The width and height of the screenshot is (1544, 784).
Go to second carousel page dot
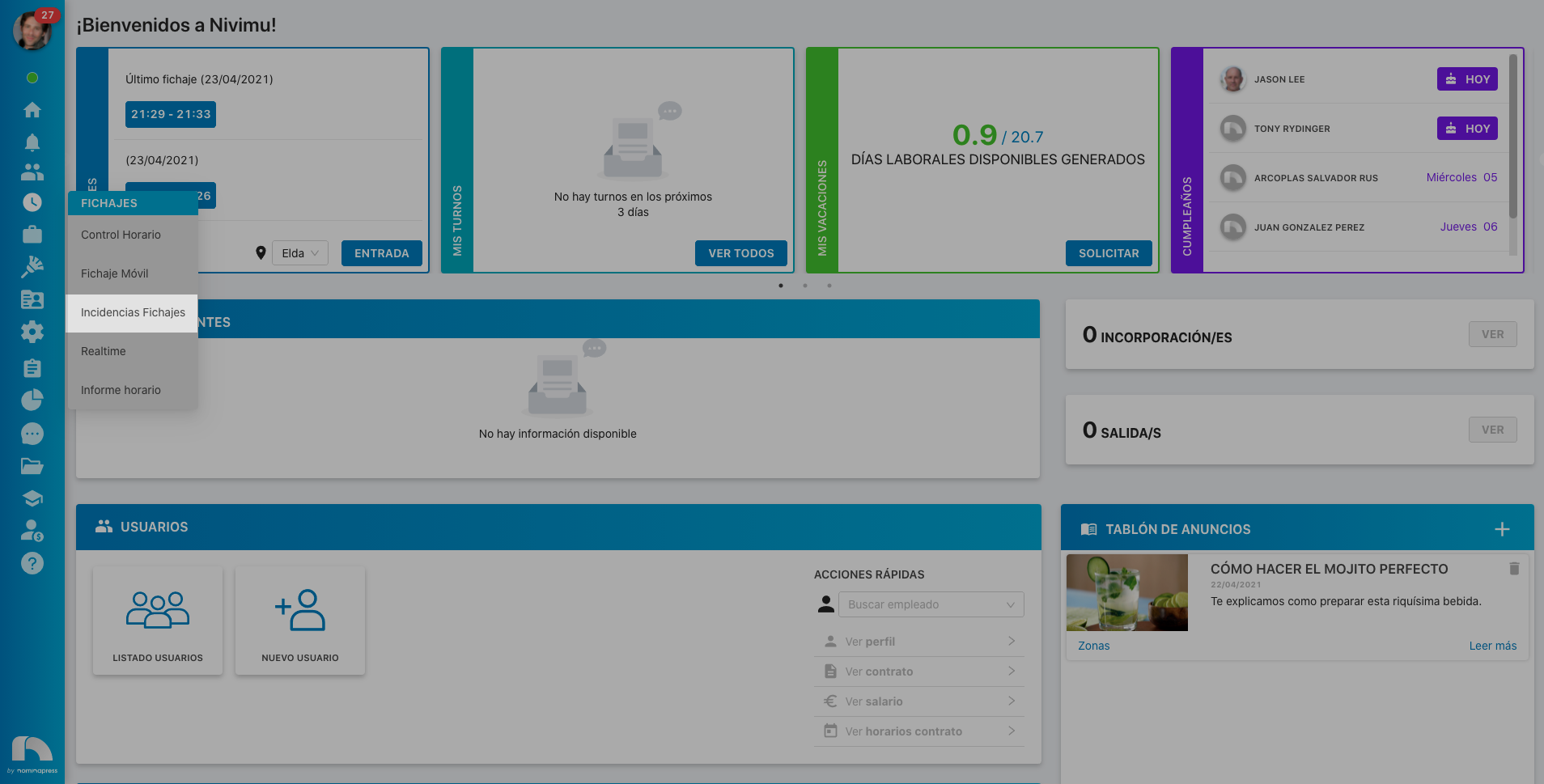tap(805, 286)
